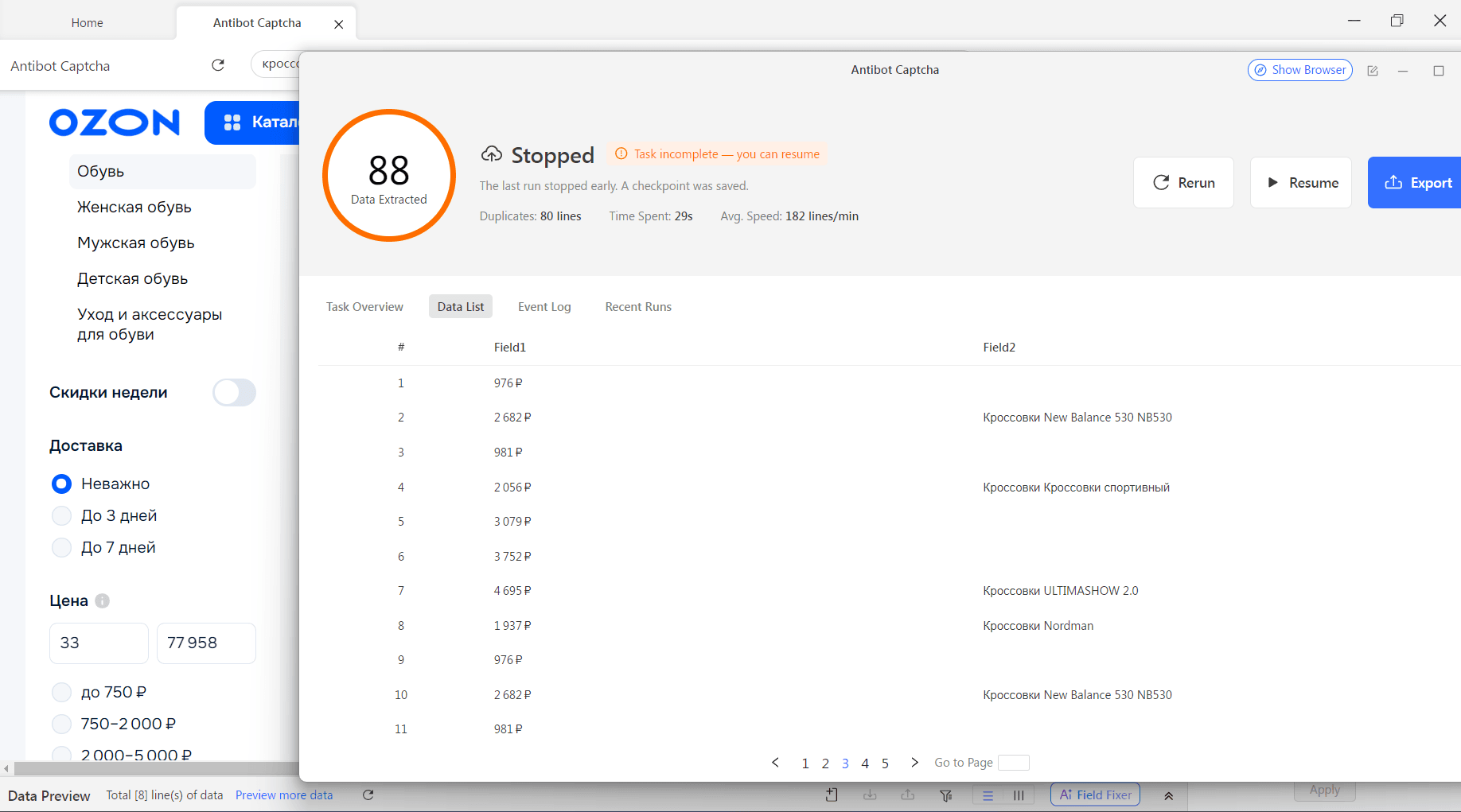The width and height of the screenshot is (1461, 812).
Task: Click the Resume button
Action: (x=1301, y=183)
